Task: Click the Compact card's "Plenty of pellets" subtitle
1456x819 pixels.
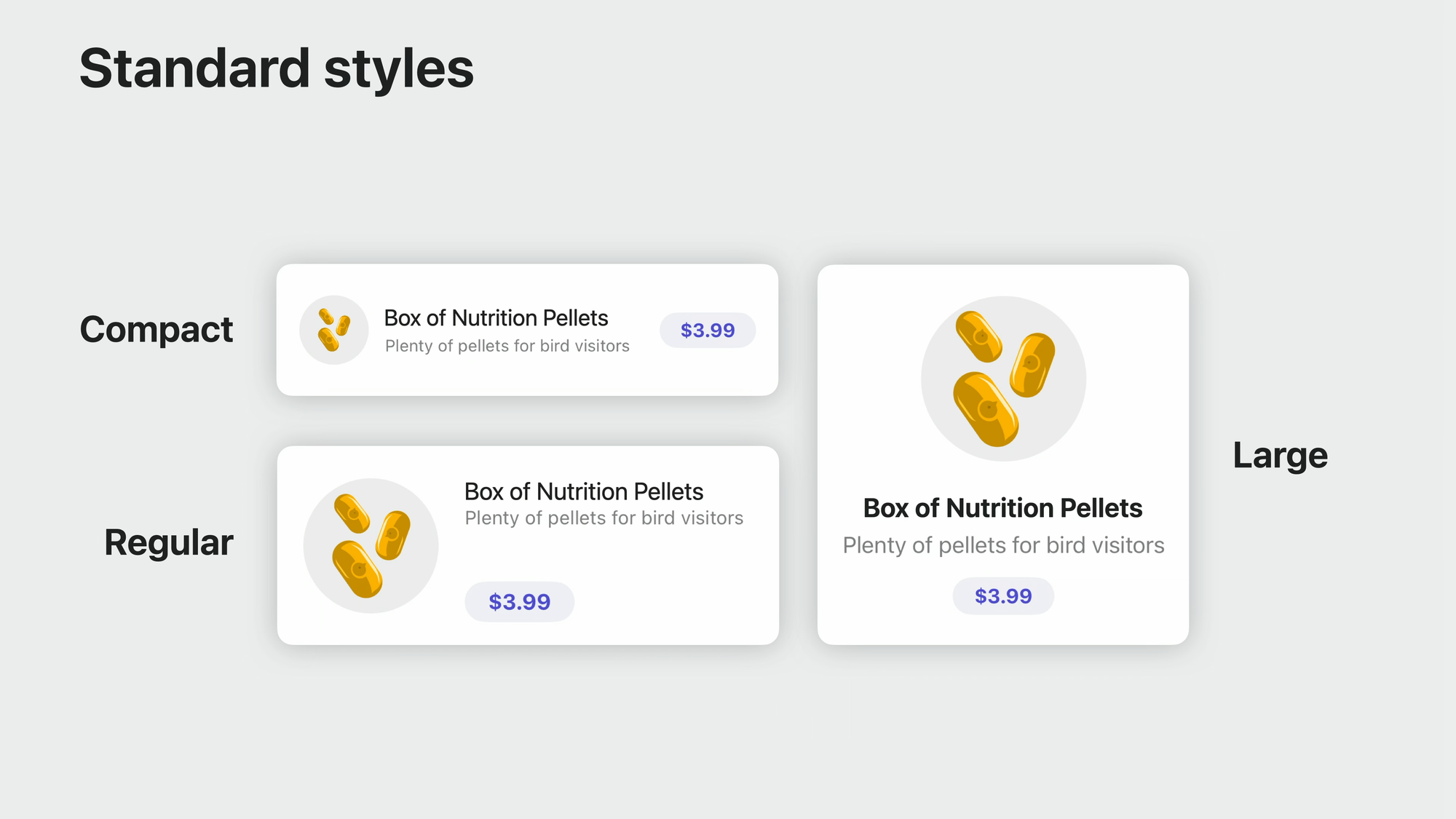Action: coord(507,346)
